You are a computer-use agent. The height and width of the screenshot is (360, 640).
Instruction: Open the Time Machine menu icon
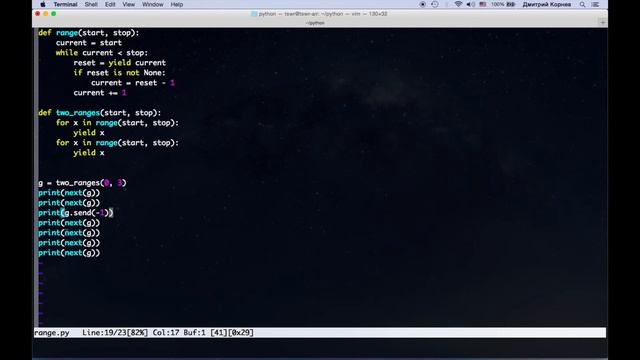[x=435, y=4]
